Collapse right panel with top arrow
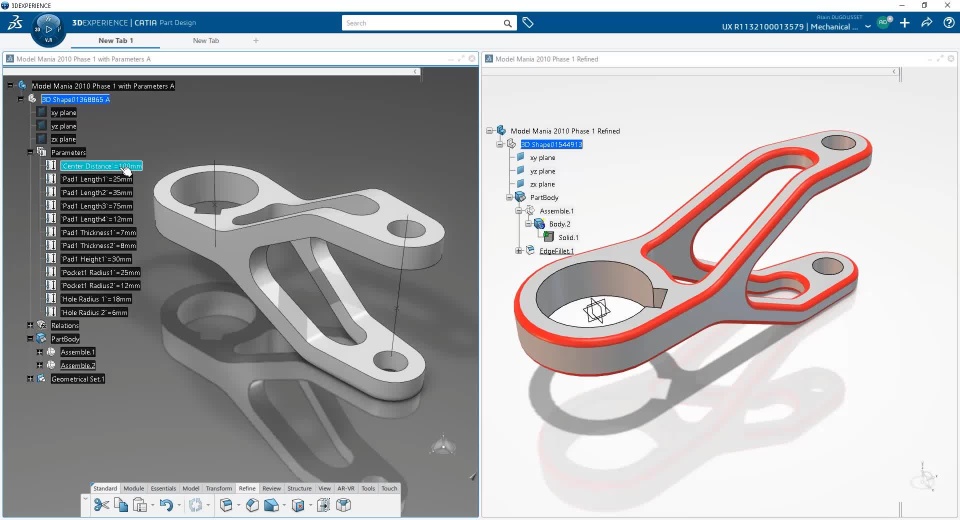960x520 pixels. tap(894, 72)
